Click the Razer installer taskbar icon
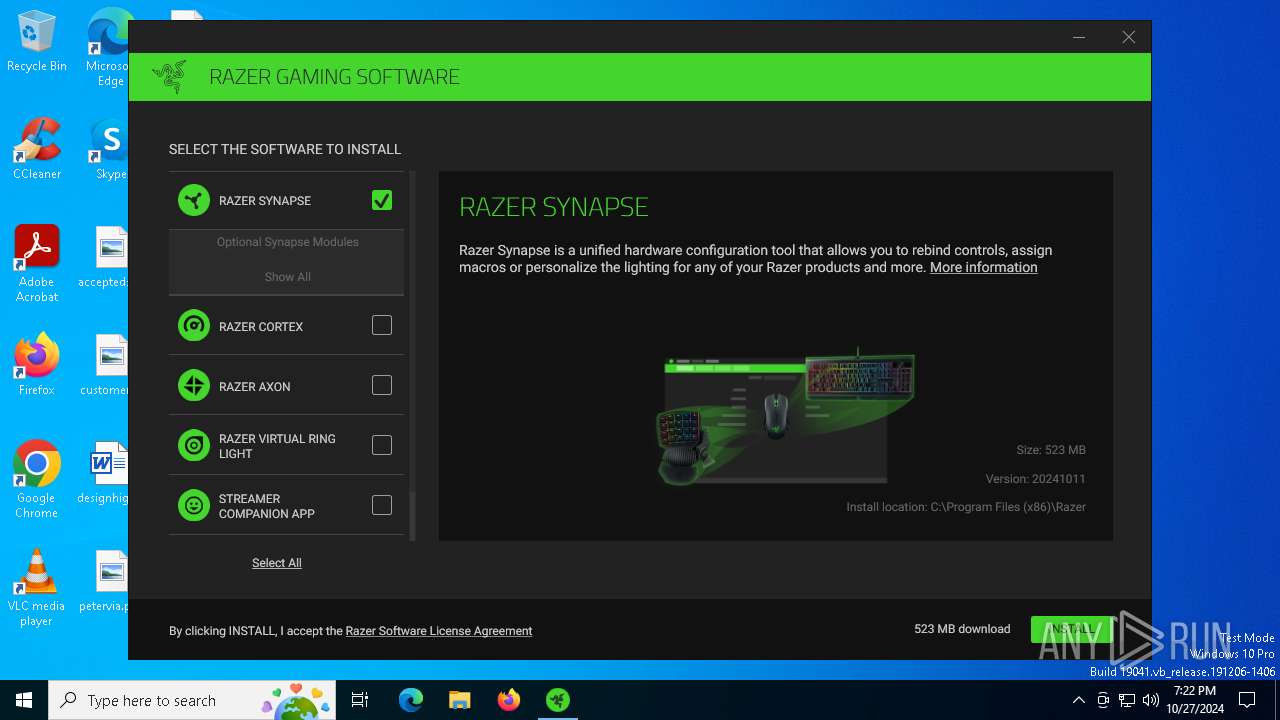The height and width of the screenshot is (720, 1280). point(558,700)
